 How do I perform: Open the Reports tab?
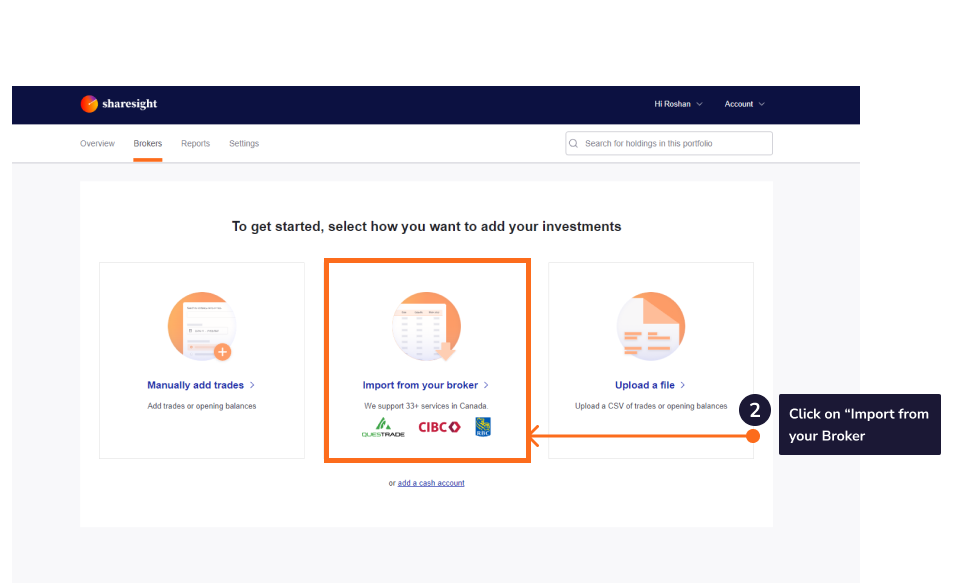[195, 143]
